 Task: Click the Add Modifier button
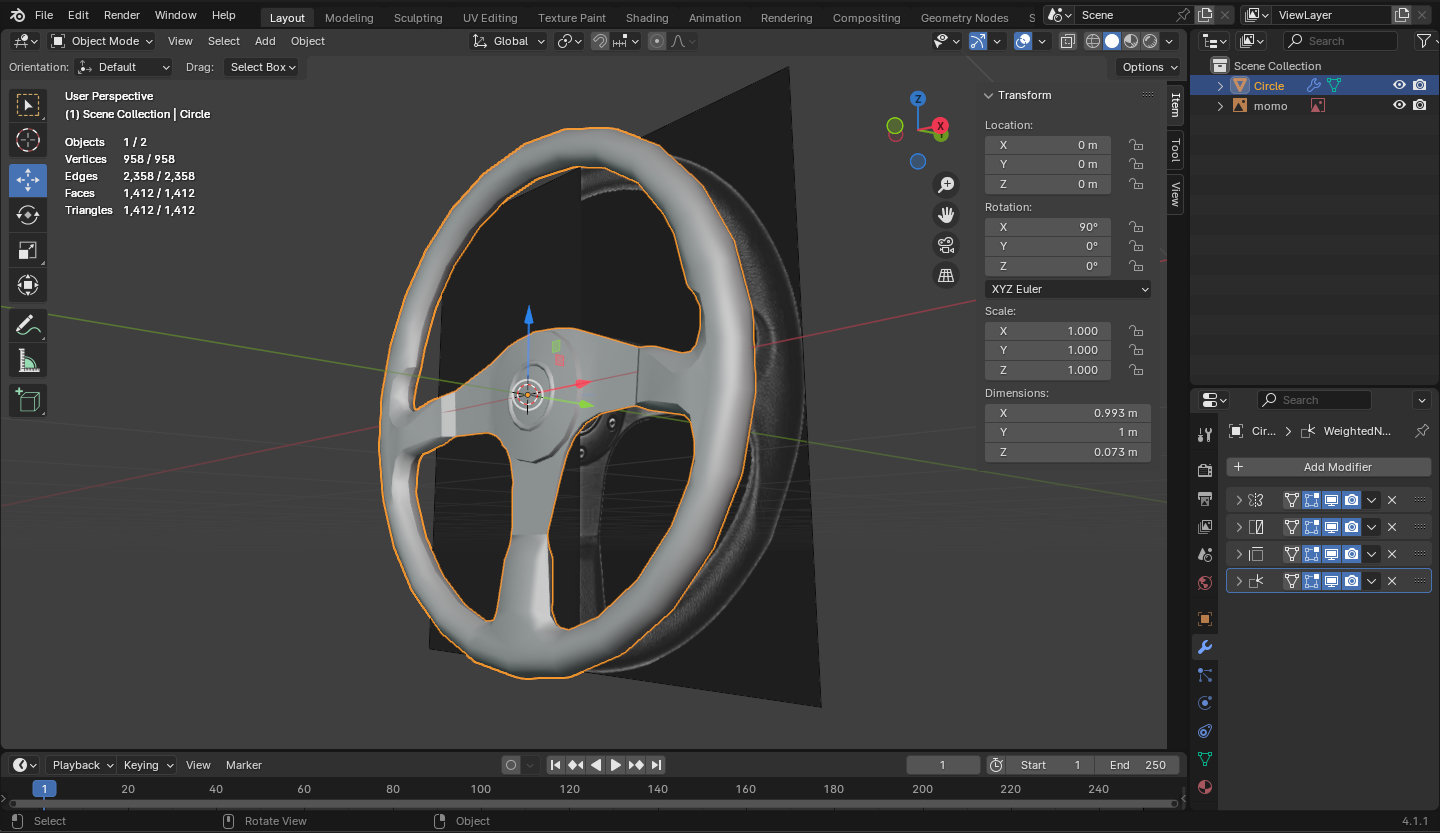(x=1328, y=467)
